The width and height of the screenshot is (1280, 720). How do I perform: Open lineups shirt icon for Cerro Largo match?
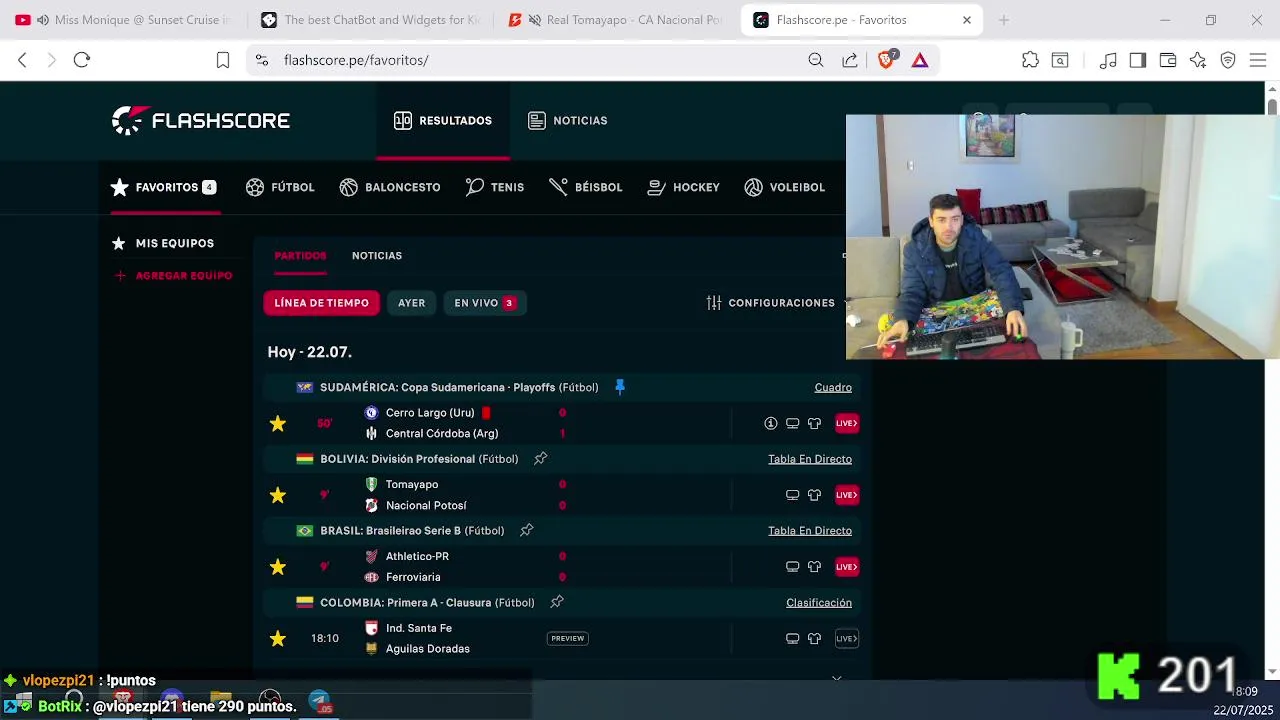(x=814, y=423)
